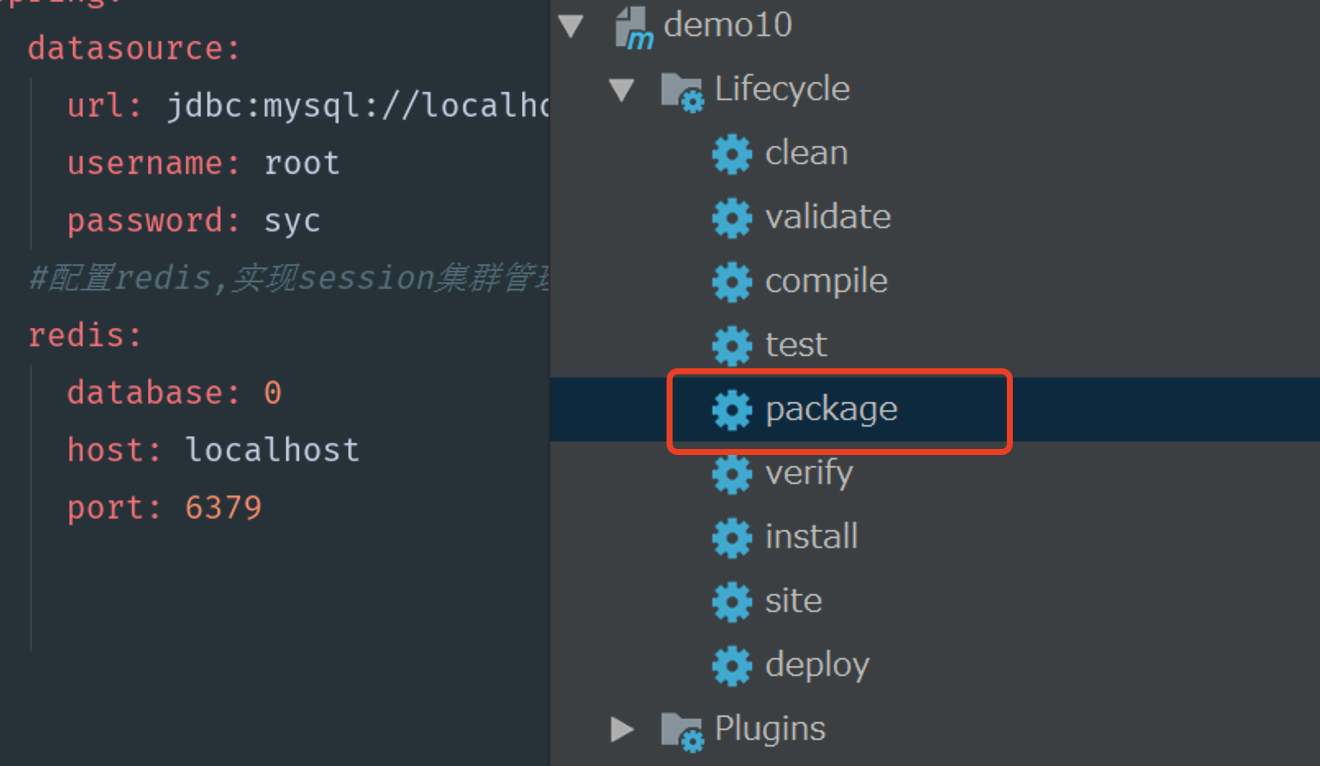Click the gear icon next to validate

click(x=731, y=218)
